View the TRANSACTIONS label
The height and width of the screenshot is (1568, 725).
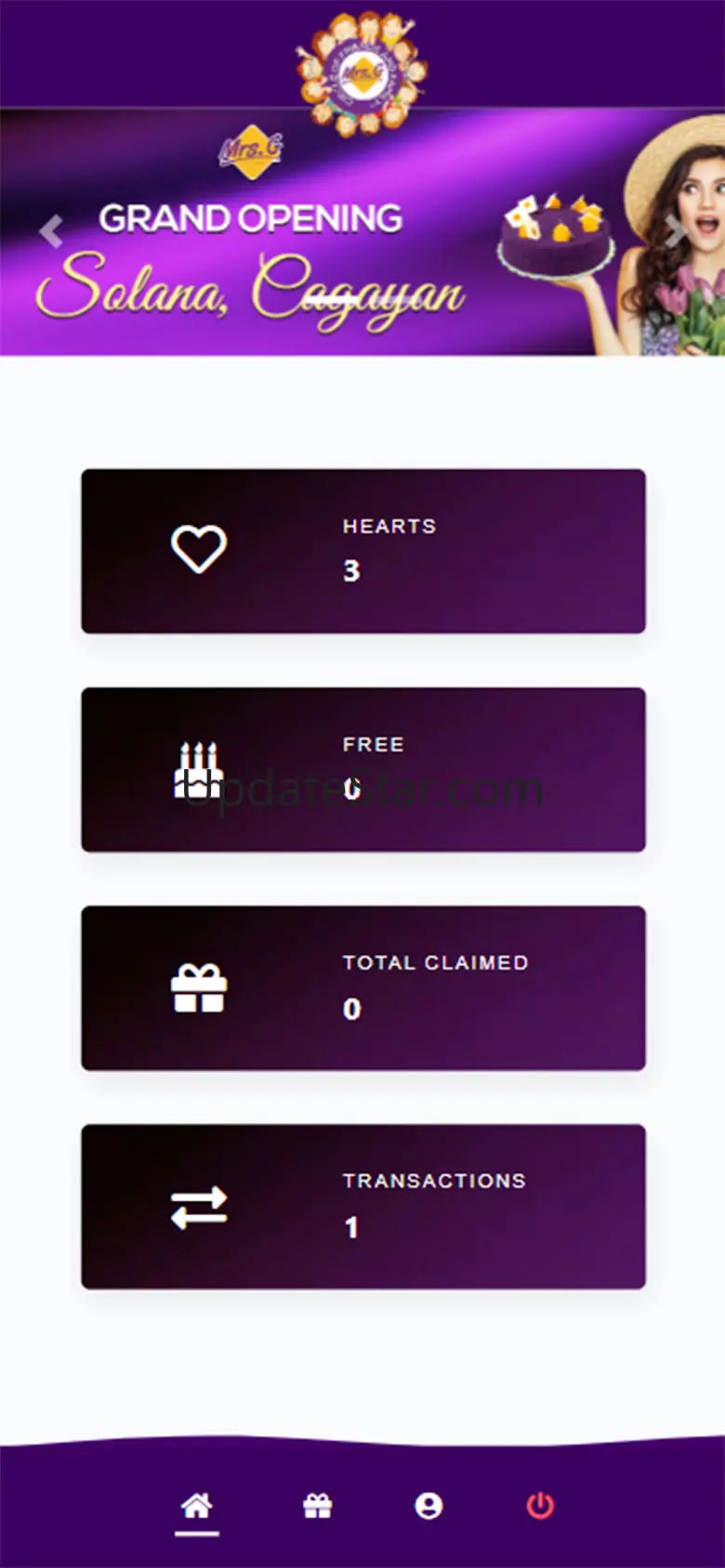tap(434, 1181)
